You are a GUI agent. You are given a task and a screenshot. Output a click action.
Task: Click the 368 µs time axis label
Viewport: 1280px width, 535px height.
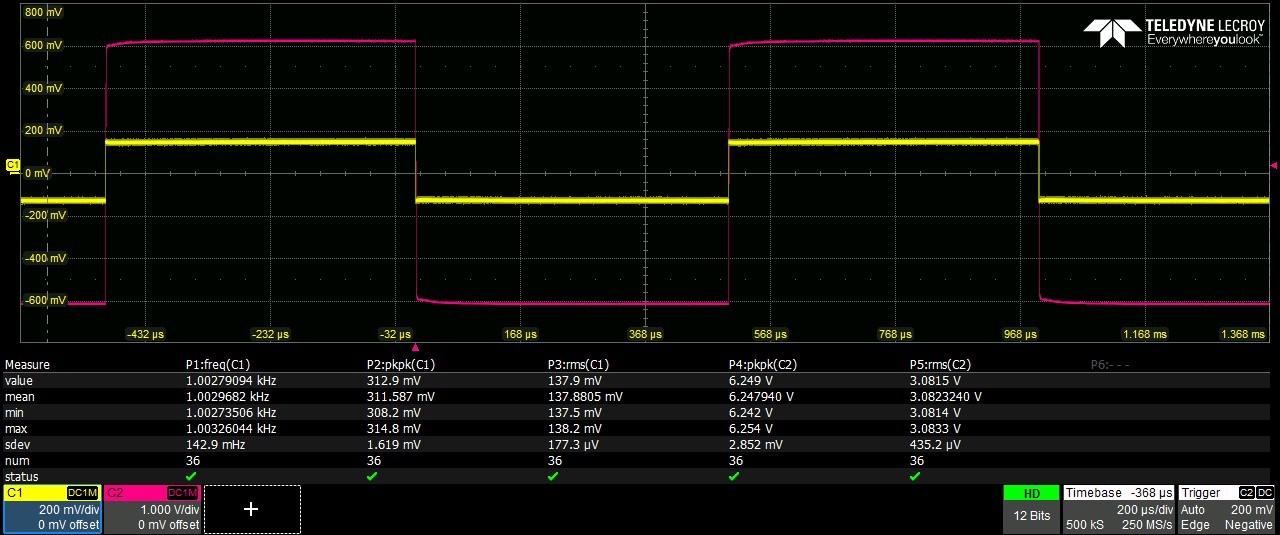pos(646,334)
